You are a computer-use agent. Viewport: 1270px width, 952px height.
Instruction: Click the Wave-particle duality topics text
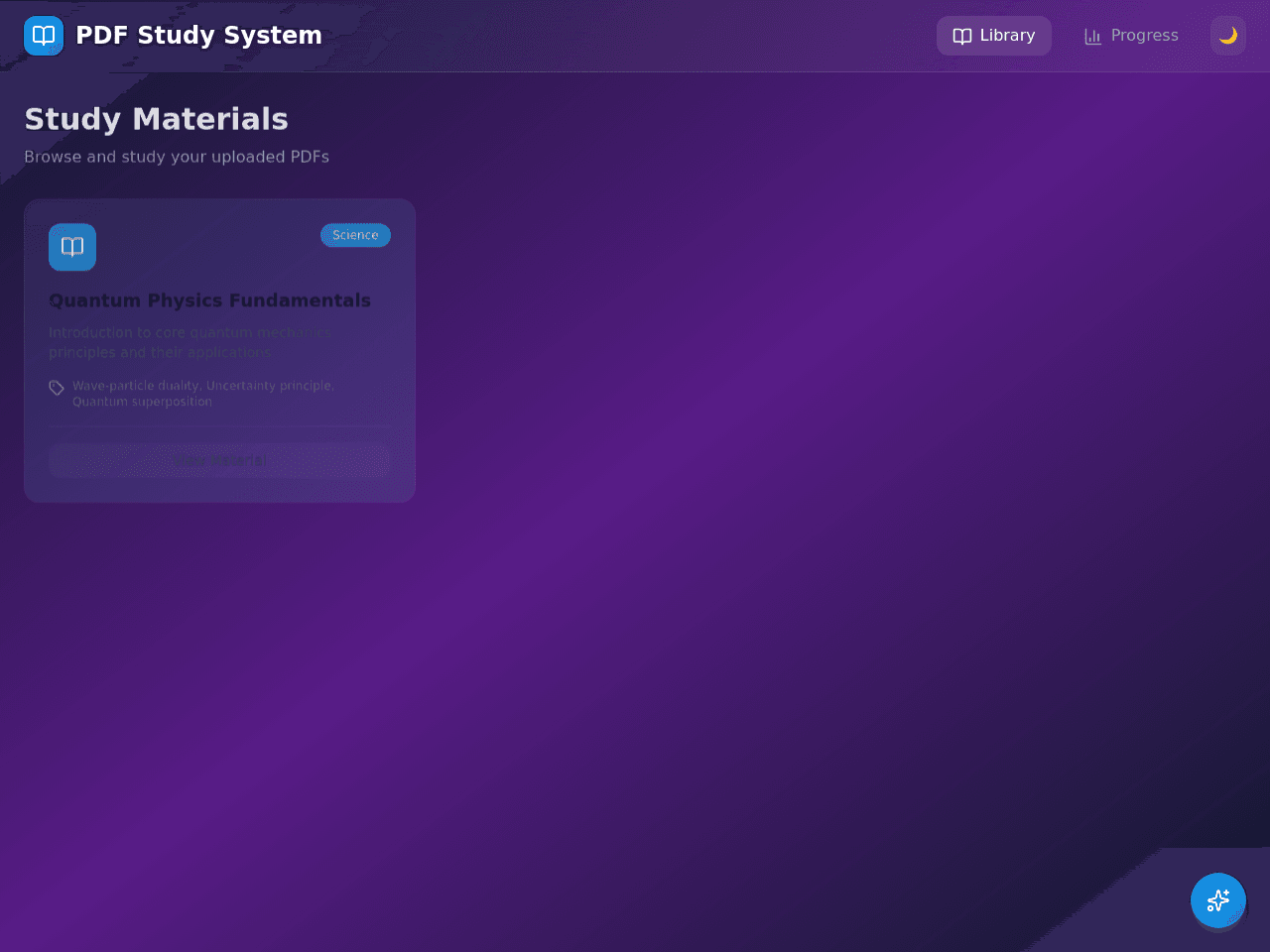tap(203, 394)
